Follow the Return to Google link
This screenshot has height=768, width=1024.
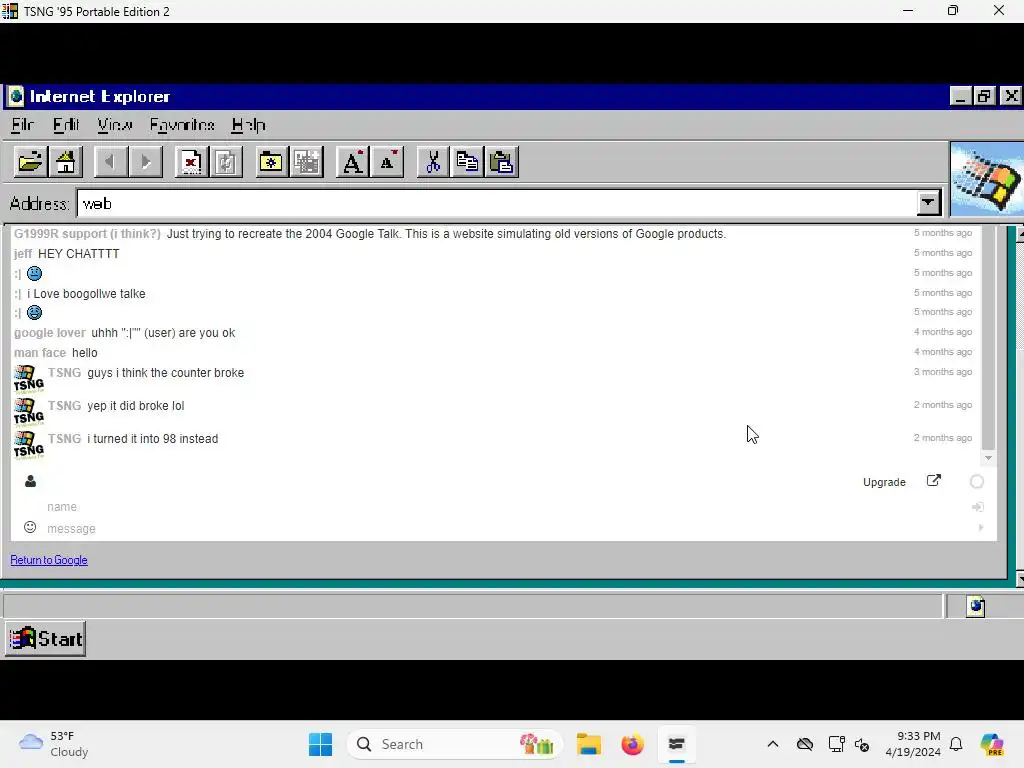tap(49, 560)
